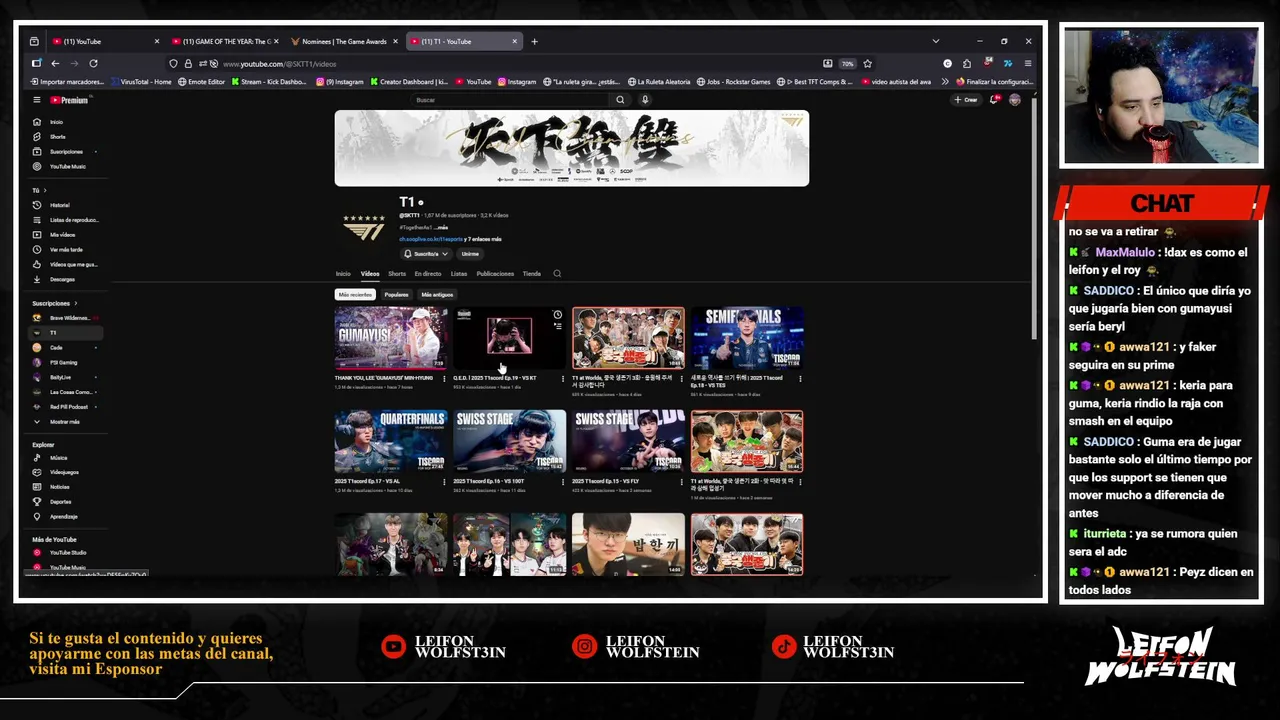This screenshot has height=720, width=1280.
Task: Search within T1 channel magnifier icon
Action: (x=557, y=274)
